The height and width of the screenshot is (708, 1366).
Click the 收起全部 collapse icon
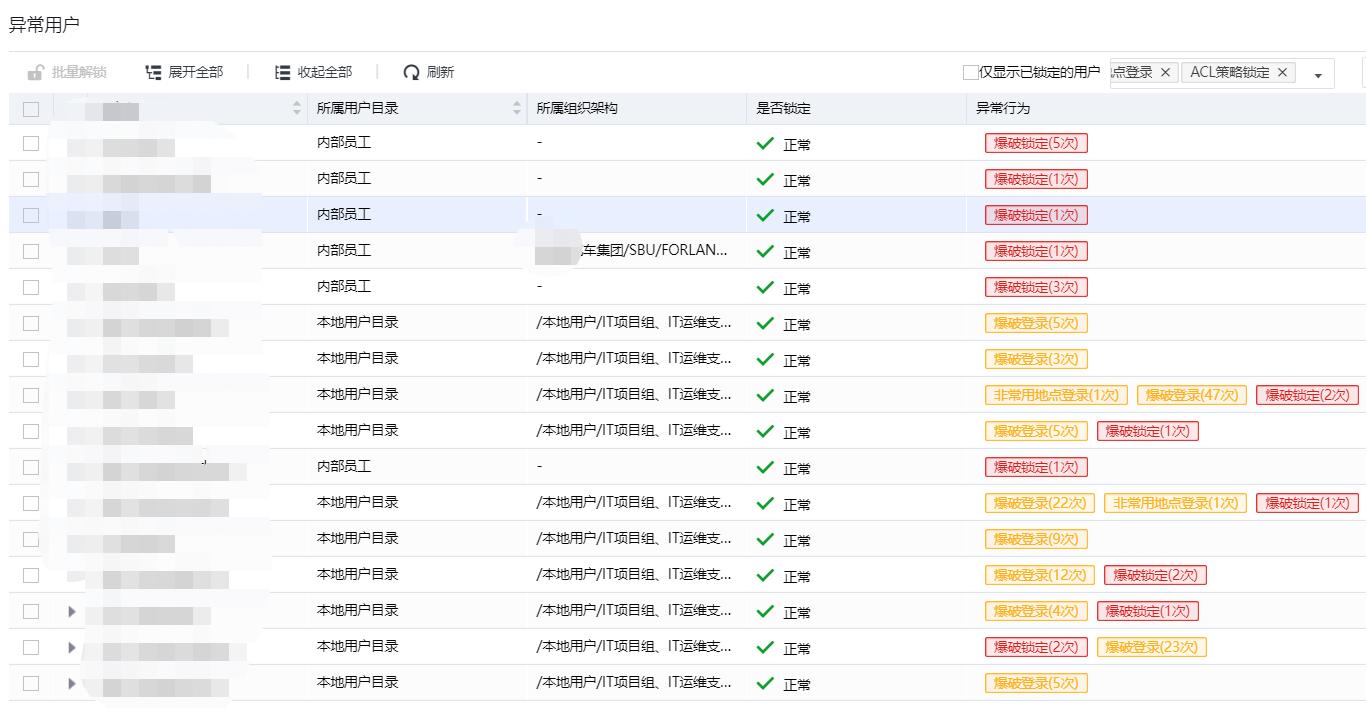283,72
